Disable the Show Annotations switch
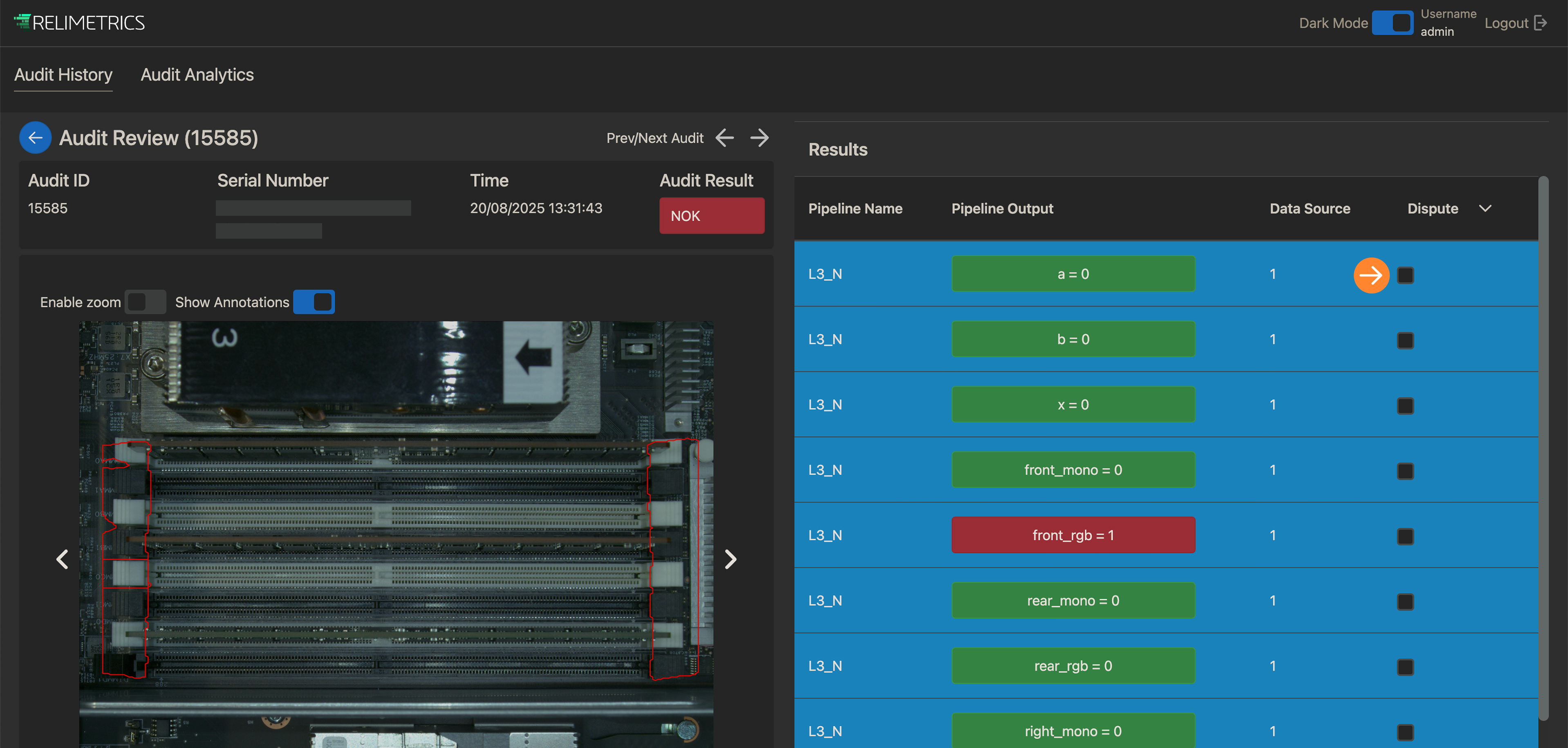This screenshot has width=1568, height=748. [x=314, y=302]
